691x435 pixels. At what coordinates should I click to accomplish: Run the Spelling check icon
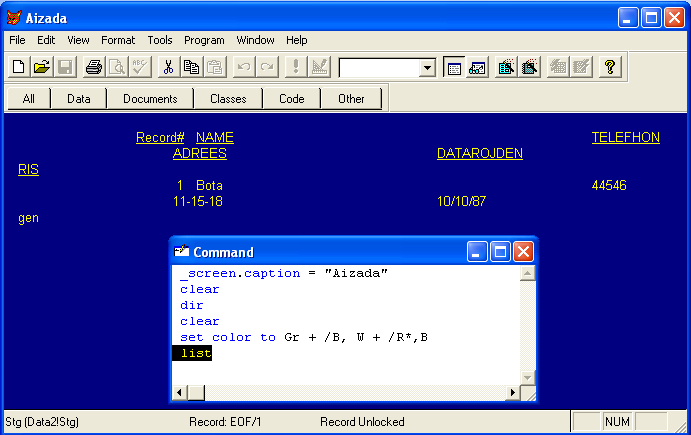[140, 67]
